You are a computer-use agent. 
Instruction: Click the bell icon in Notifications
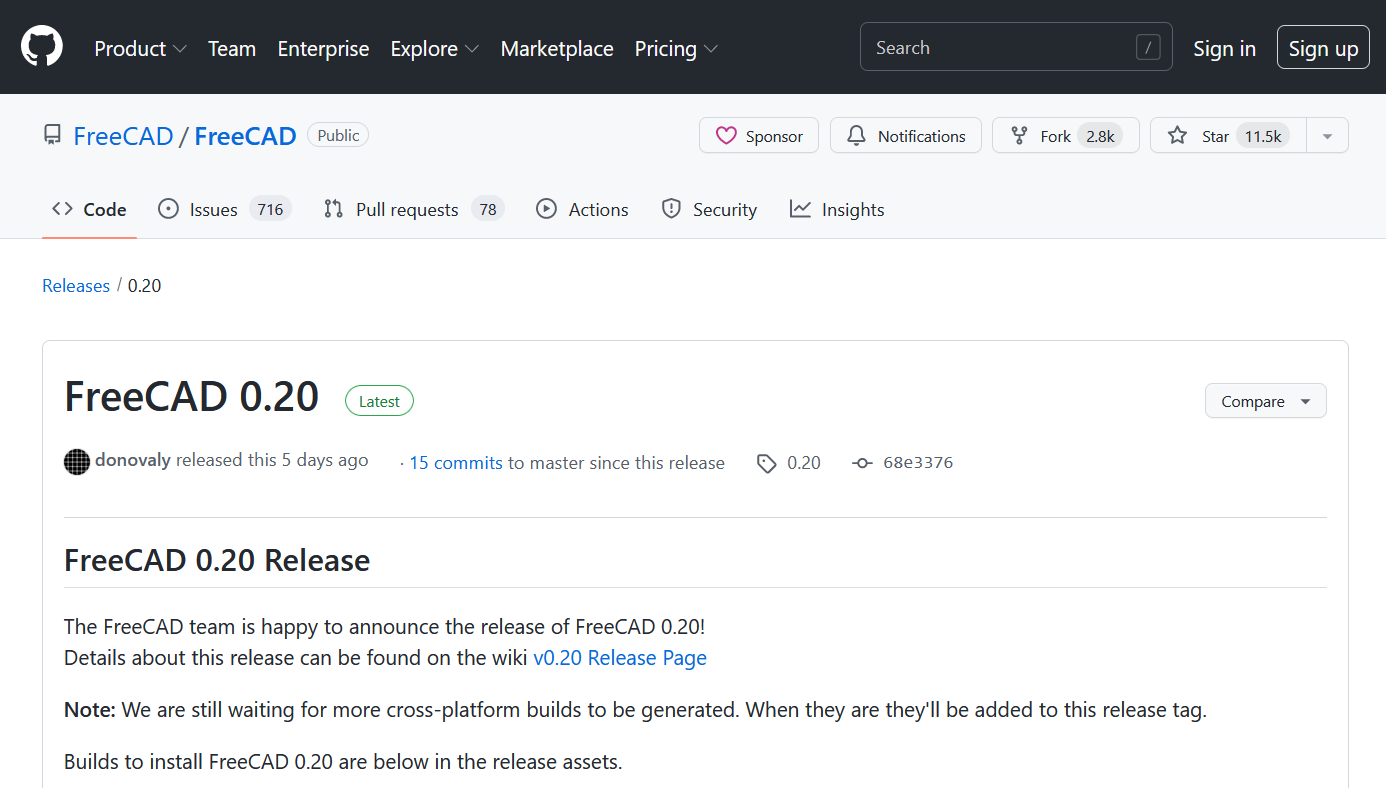point(856,136)
